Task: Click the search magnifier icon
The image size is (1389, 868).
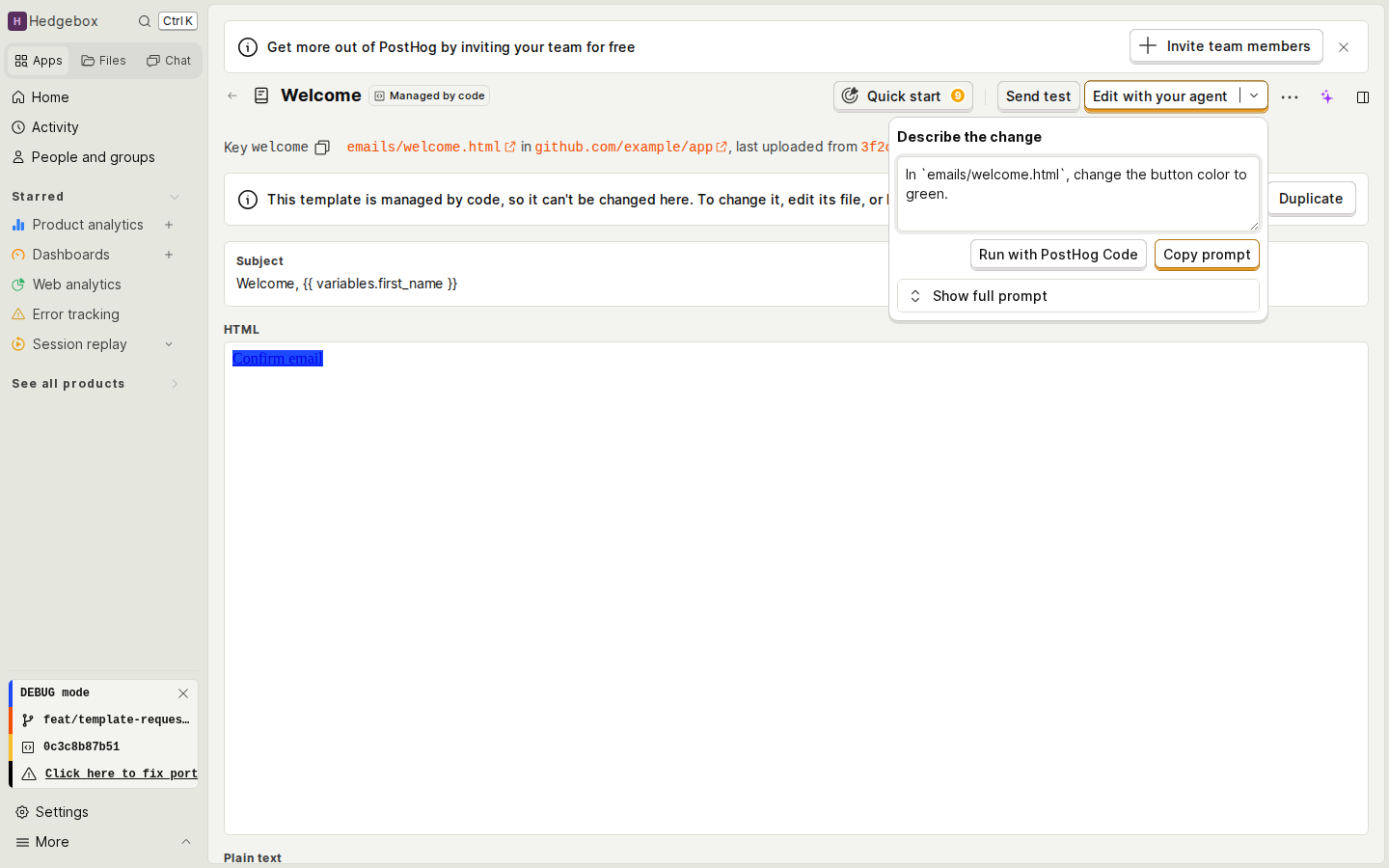Action: pos(145,21)
